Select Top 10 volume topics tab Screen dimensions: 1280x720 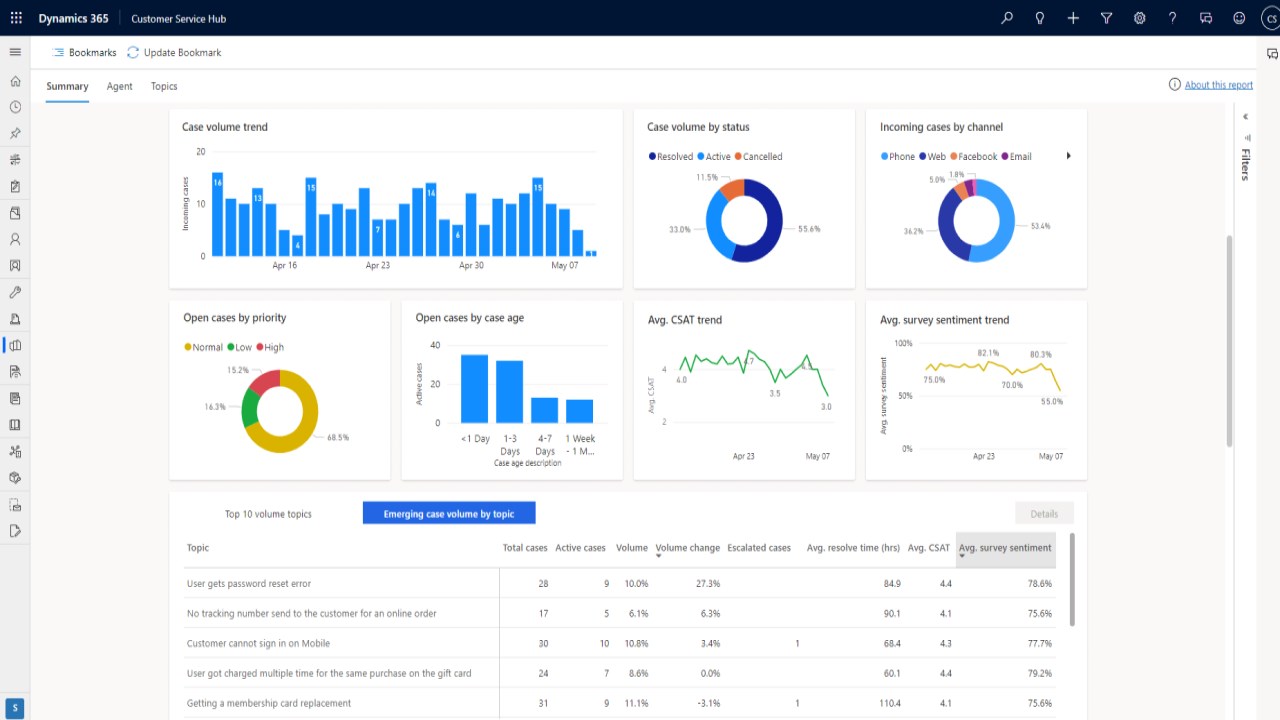pos(268,514)
